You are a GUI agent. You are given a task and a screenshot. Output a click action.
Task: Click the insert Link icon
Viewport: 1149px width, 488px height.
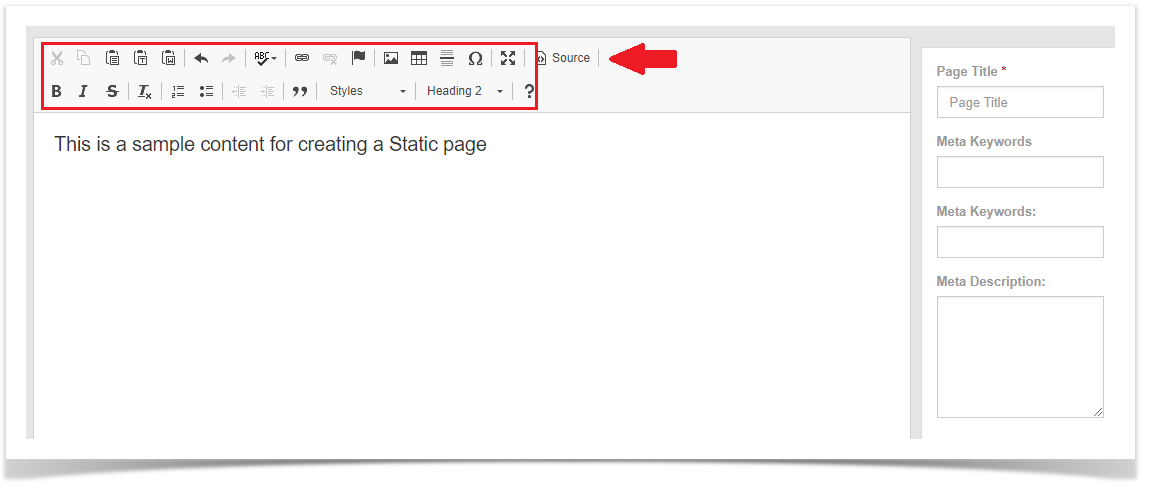(302, 58)
